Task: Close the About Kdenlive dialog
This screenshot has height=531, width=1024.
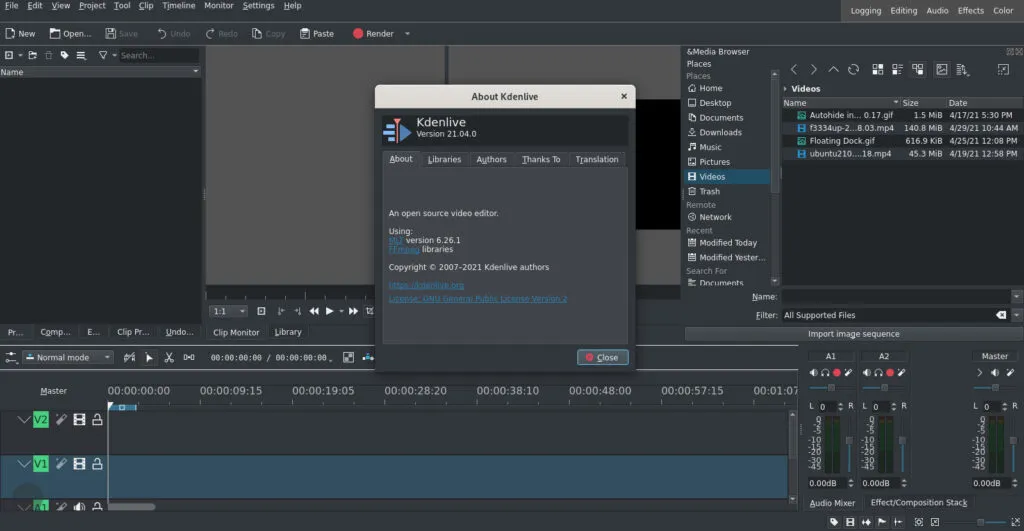Action: (602, 357)
